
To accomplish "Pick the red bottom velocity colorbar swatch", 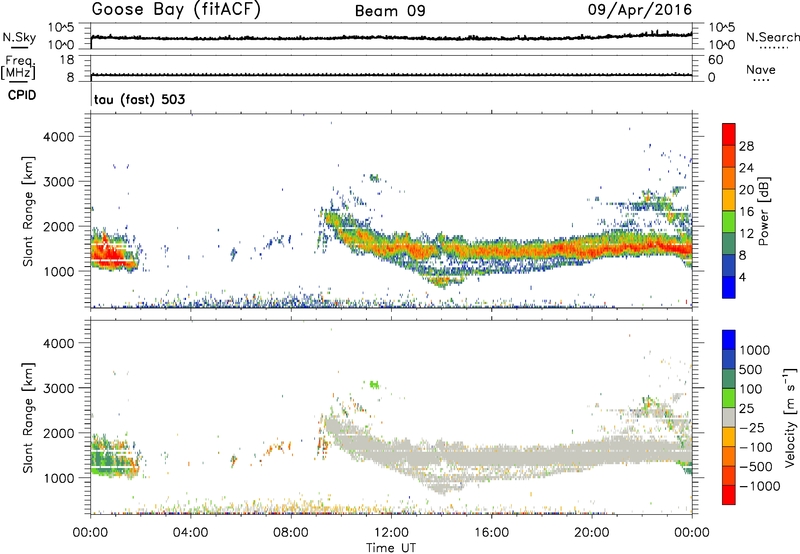I will coord(729,495).
